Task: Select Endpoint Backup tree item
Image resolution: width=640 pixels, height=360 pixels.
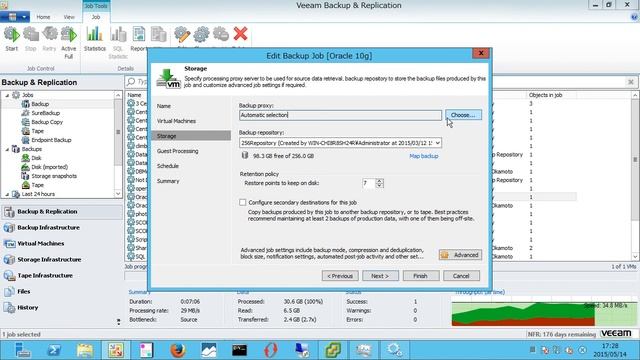Action: (51, 140)
